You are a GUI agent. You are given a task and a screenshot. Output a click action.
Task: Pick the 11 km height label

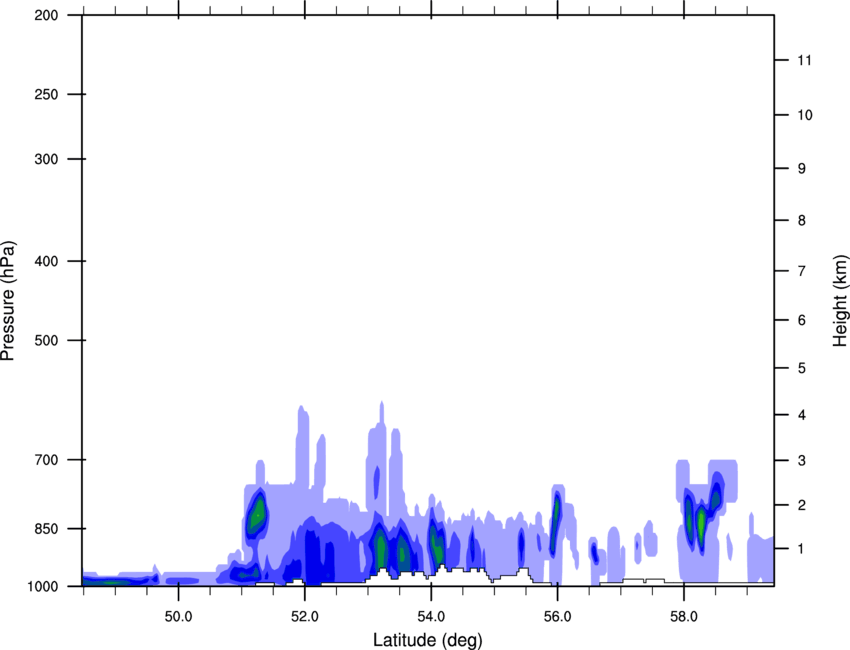coord(805,60)
